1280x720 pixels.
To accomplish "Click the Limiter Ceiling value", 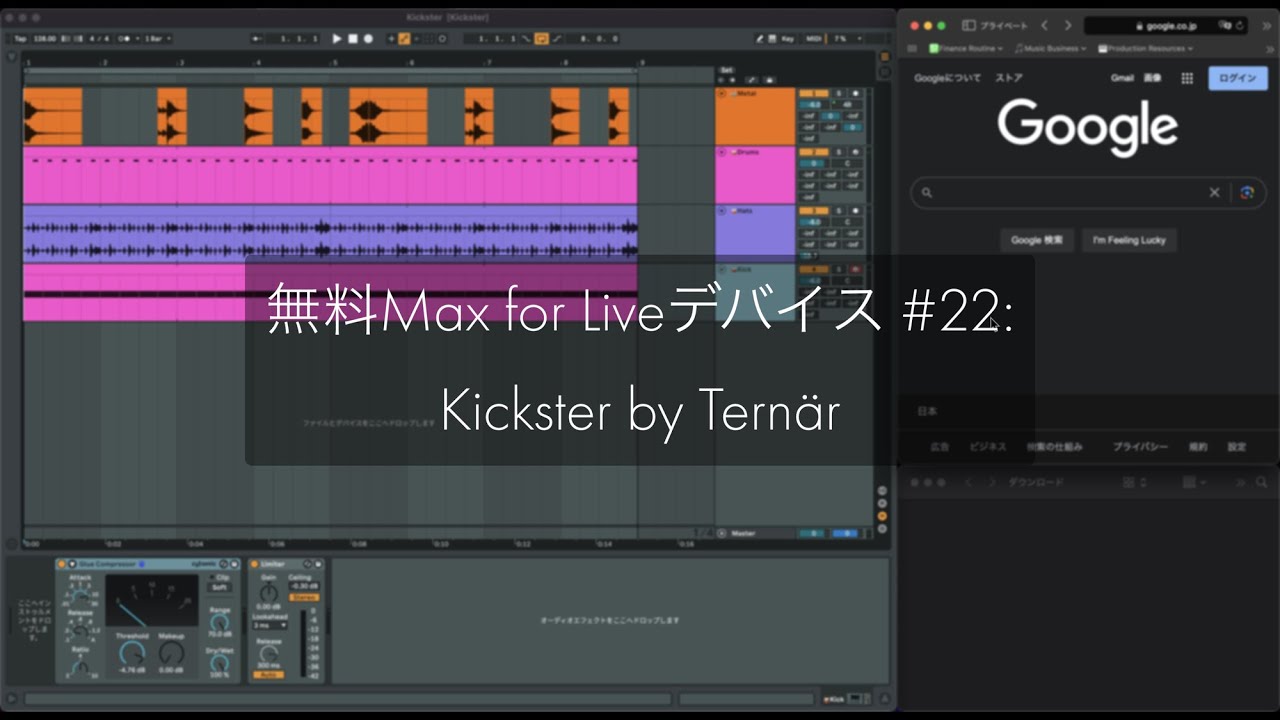I will pos(303,586).
